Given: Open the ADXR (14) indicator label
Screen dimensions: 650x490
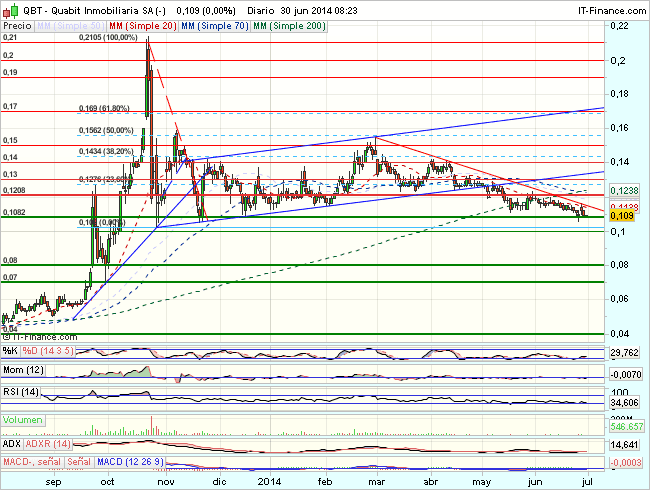Looking at the screenshot, I should (48, 443).
